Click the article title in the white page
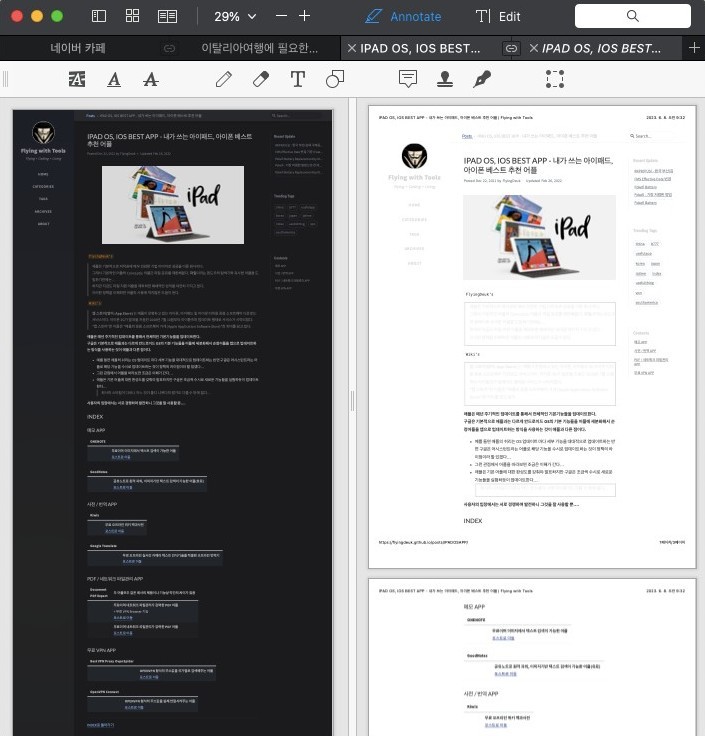 (x=538, y=165)
